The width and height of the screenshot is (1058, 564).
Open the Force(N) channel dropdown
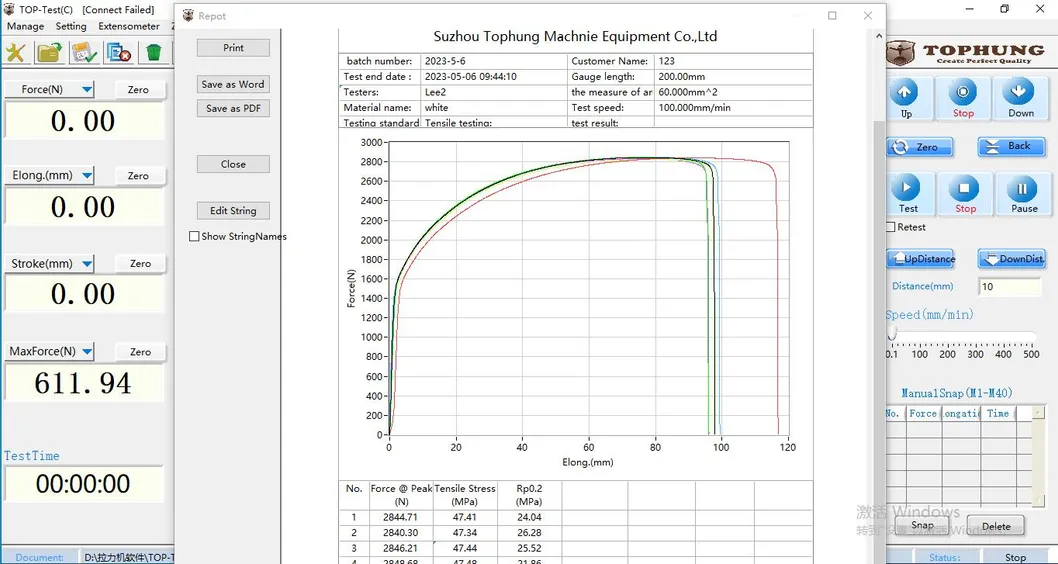click(87, 90)
